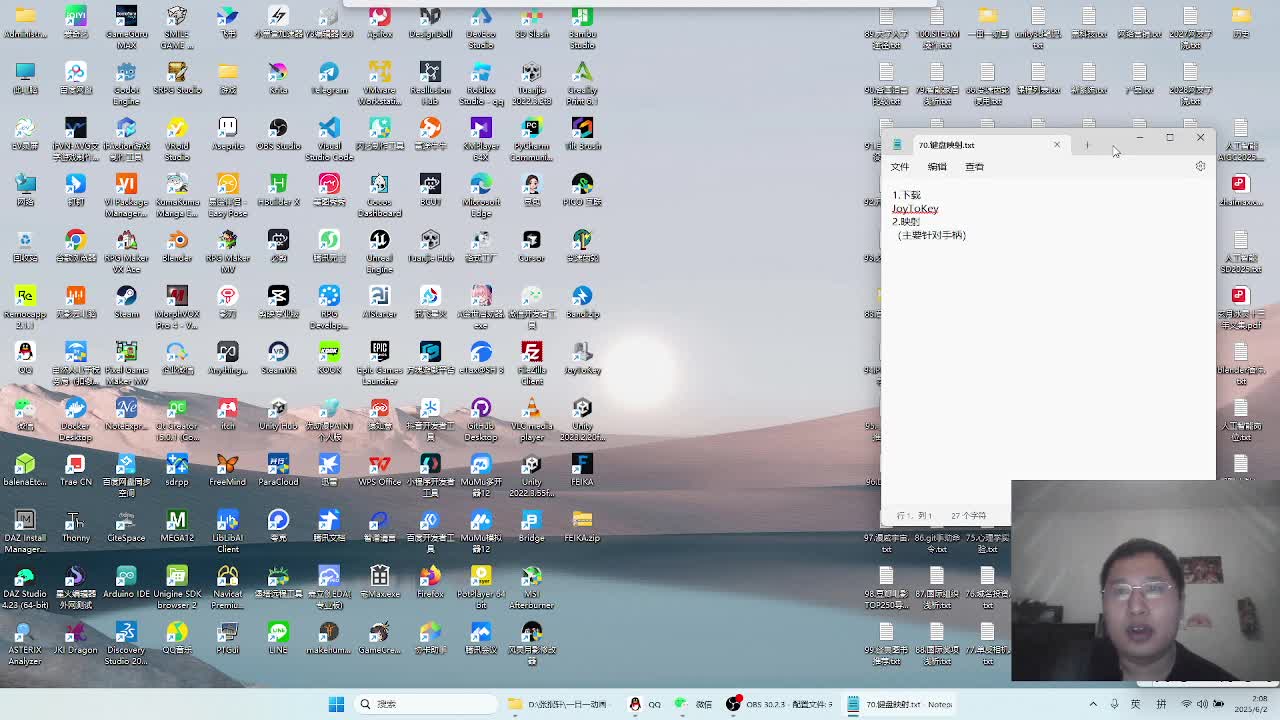
Task: Open the Unreal Engine desktop icon
Action: (x=379, y=251)
